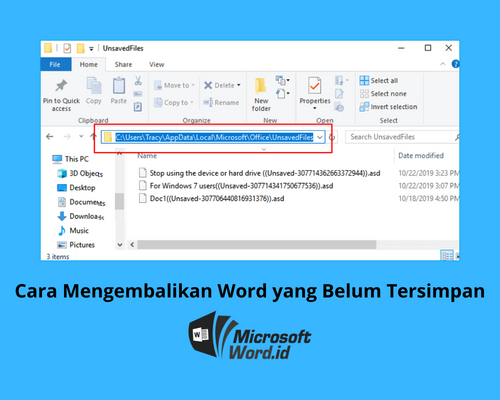
Task: Click Pin to Quick access icon
Action: pos(61,86)
